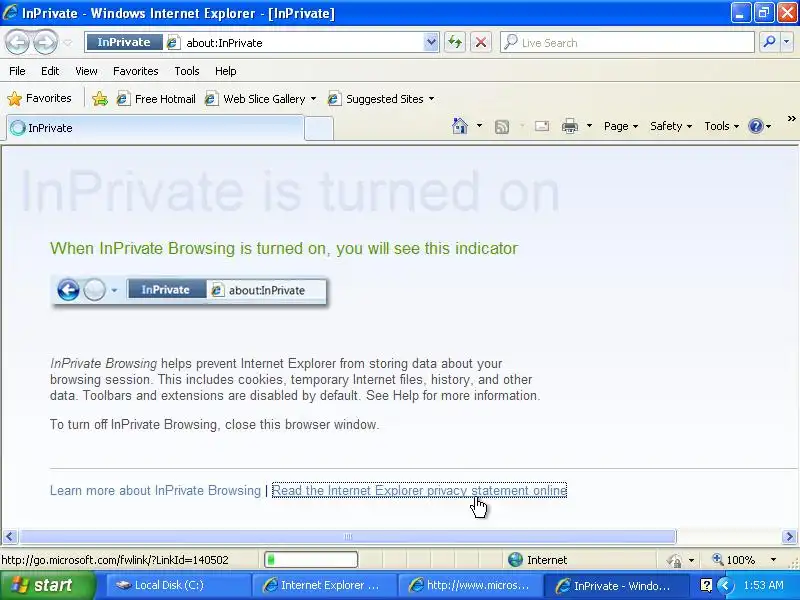
Task: Expand the command bar overflow chevron
Action: 791,119
